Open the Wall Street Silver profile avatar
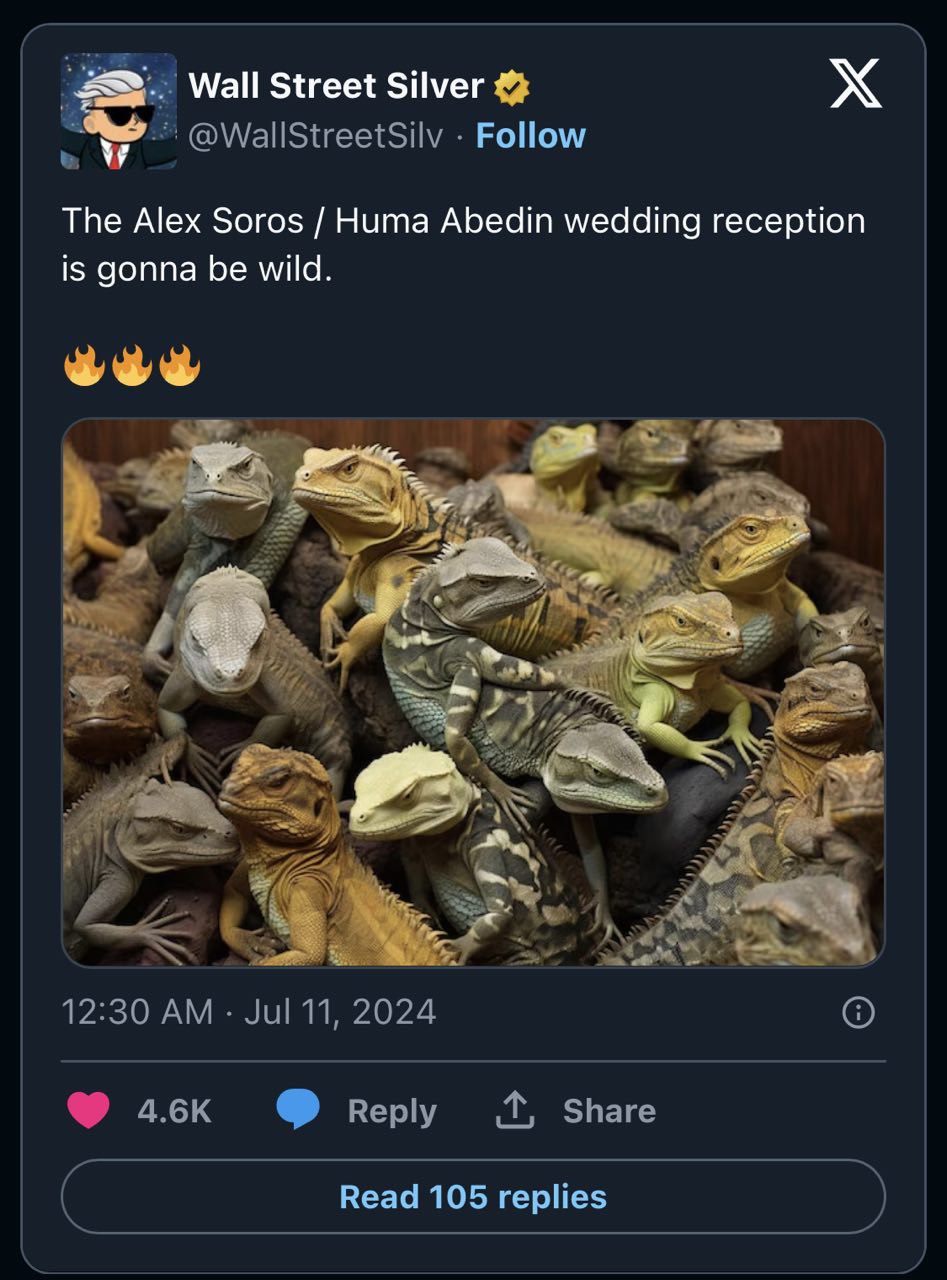The height and width of the screenshot is (1280, 947). [x=118, y=111]
